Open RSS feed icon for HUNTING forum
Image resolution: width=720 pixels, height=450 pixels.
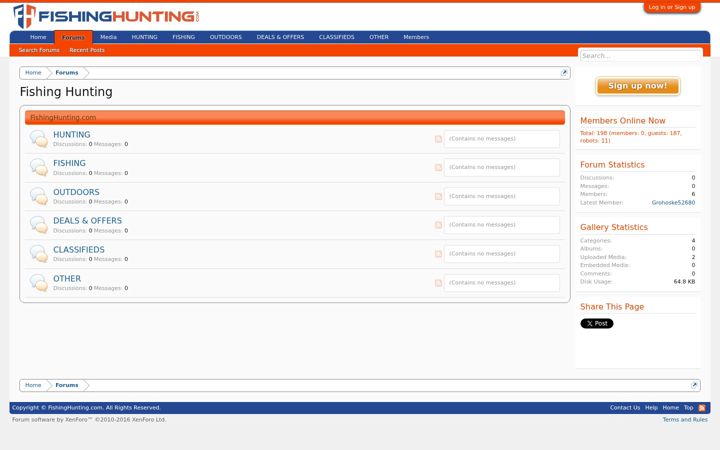click(439, 139)
